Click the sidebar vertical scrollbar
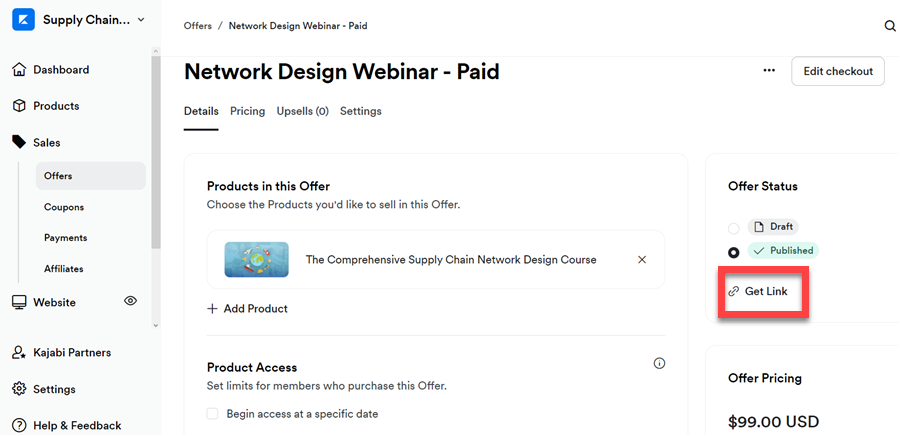900x436 pixels. coord(154,150)
